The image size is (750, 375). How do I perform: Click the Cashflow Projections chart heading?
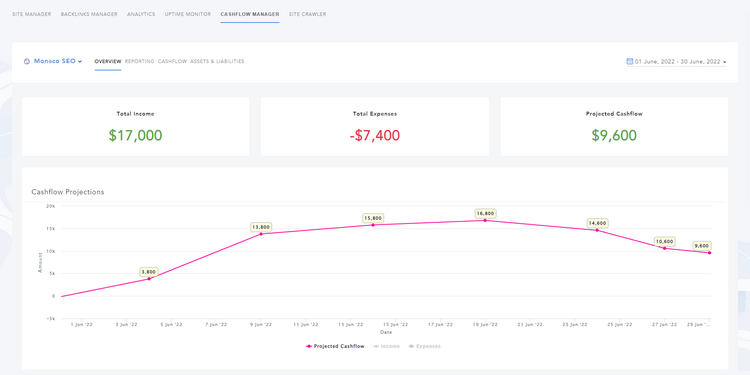click(68, 192)
